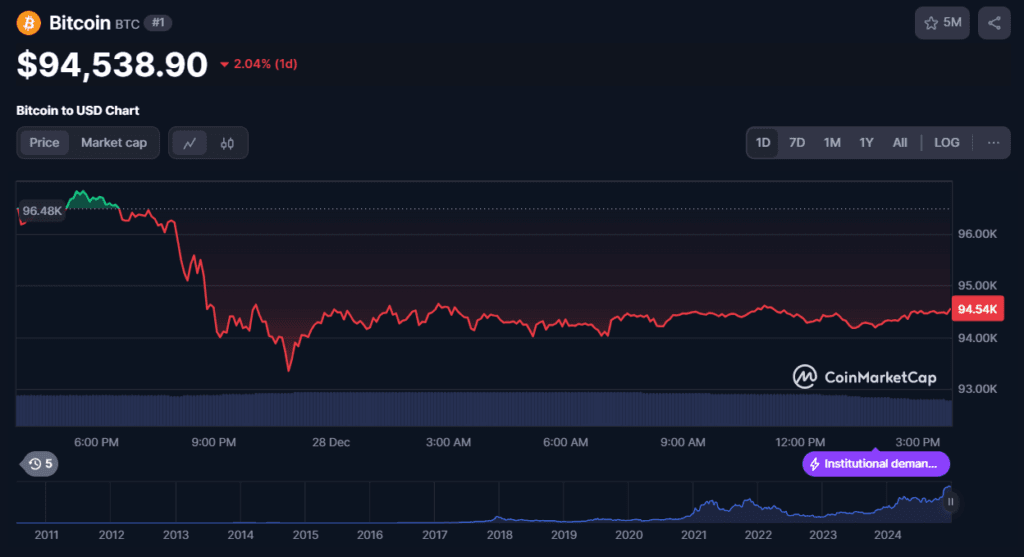
Task: Add Bitcoin to watchlist via star button
Action: (x=942, y=23)
